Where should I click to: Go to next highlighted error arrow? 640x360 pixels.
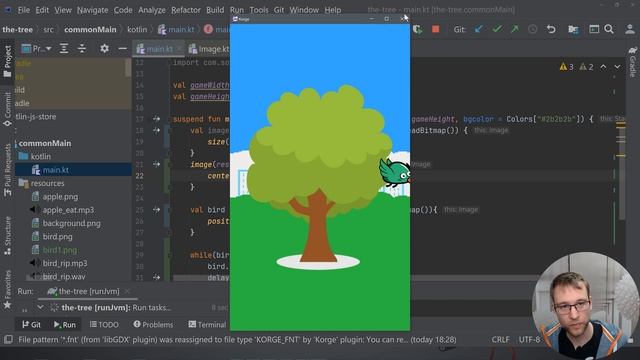pos(617,67)
